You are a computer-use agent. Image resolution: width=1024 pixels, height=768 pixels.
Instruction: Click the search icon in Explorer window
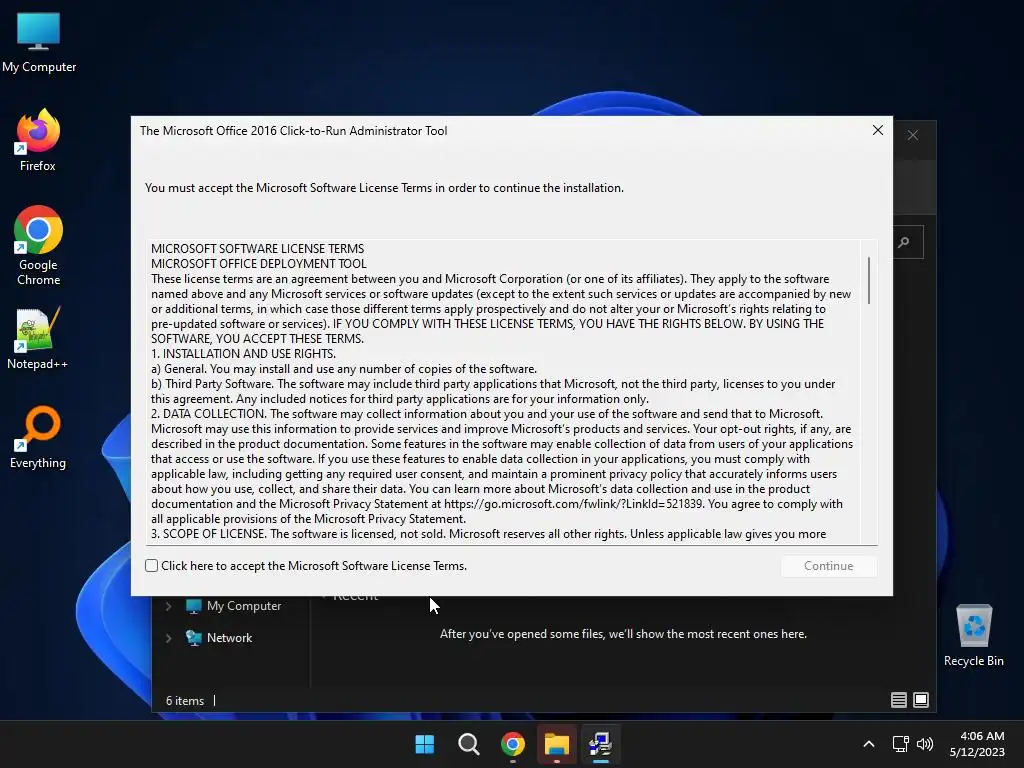pos(904,242)
